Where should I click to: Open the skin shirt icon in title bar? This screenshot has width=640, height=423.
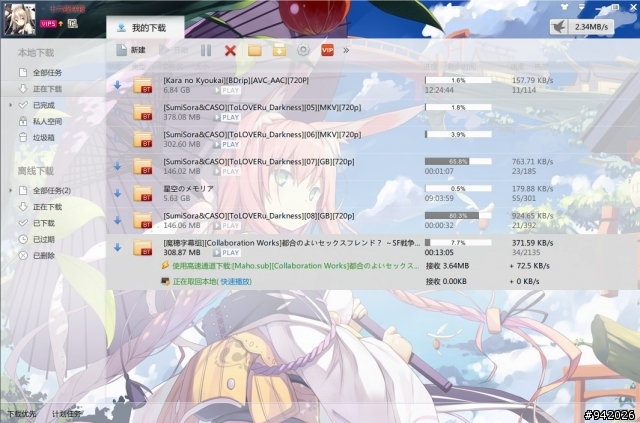(x=564, y=7)
